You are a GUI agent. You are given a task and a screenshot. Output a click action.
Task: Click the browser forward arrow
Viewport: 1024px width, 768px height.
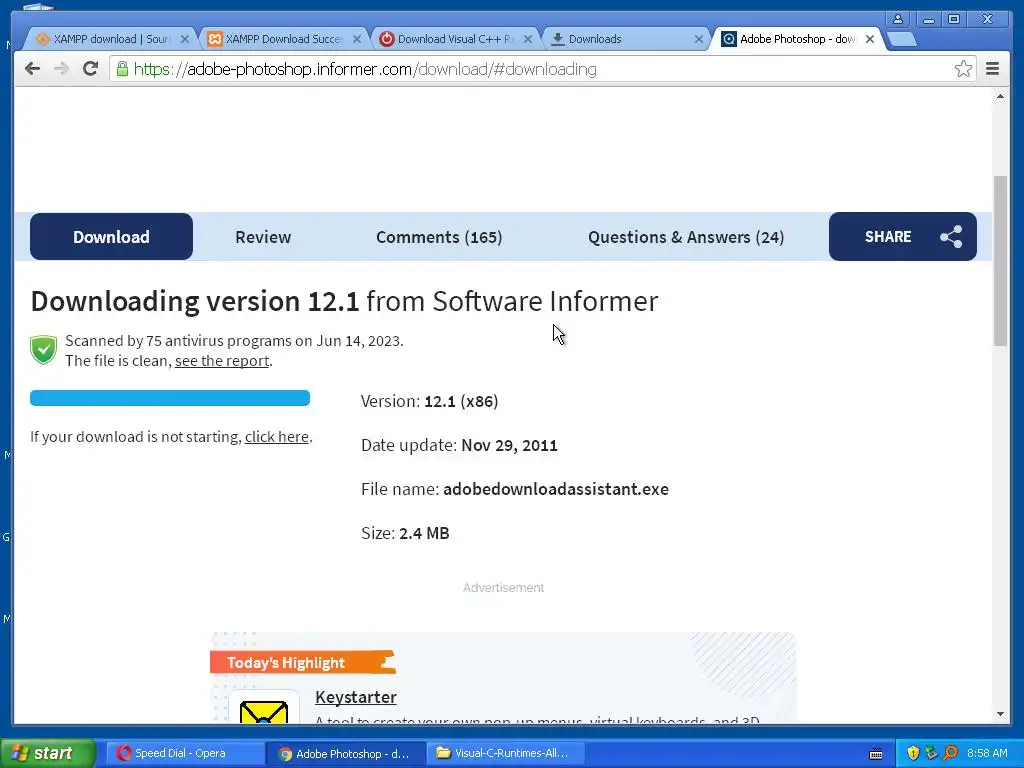(61, 69)
